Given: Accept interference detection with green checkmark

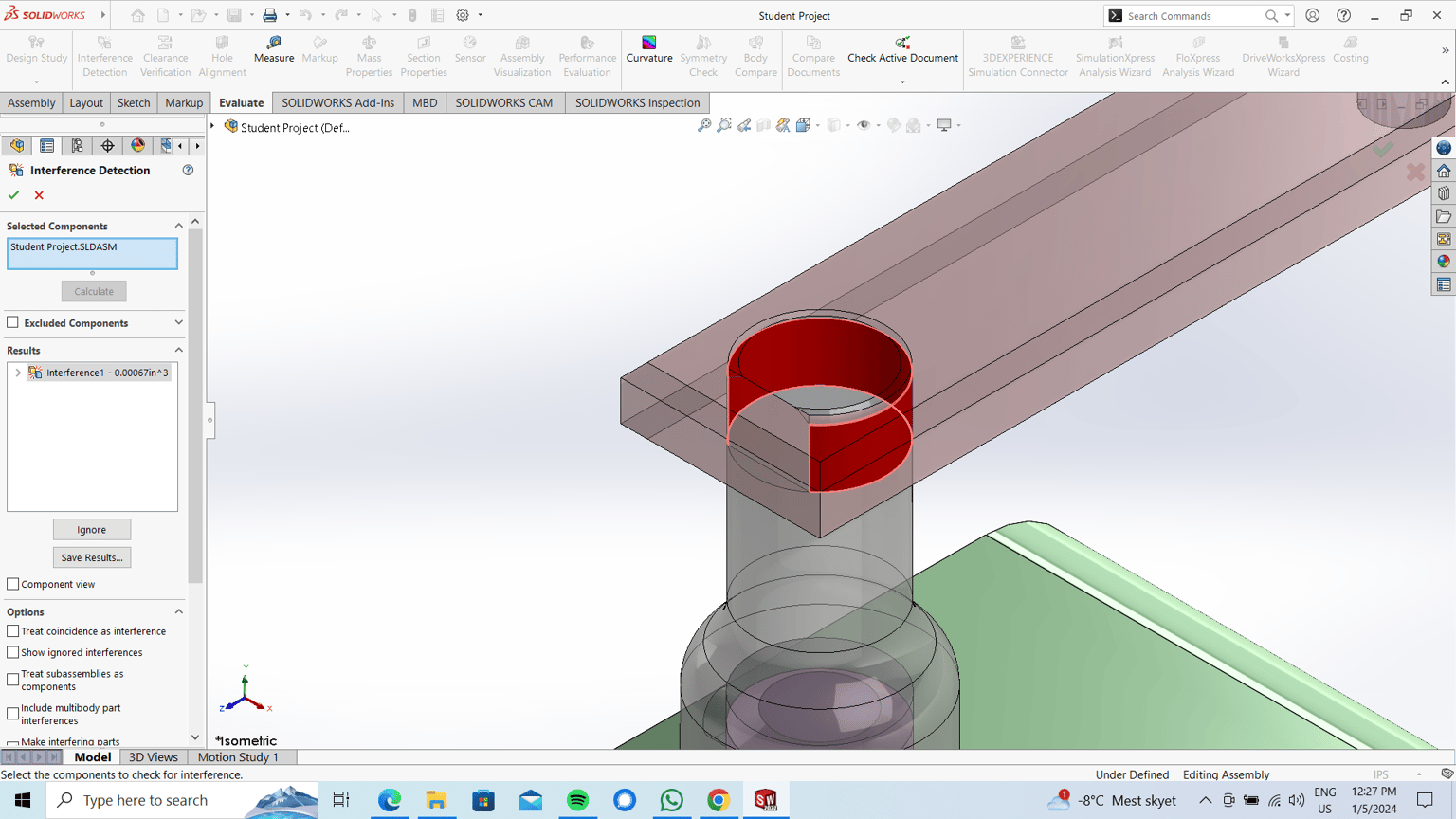Looking at the screenshot, I should point(13,195).
